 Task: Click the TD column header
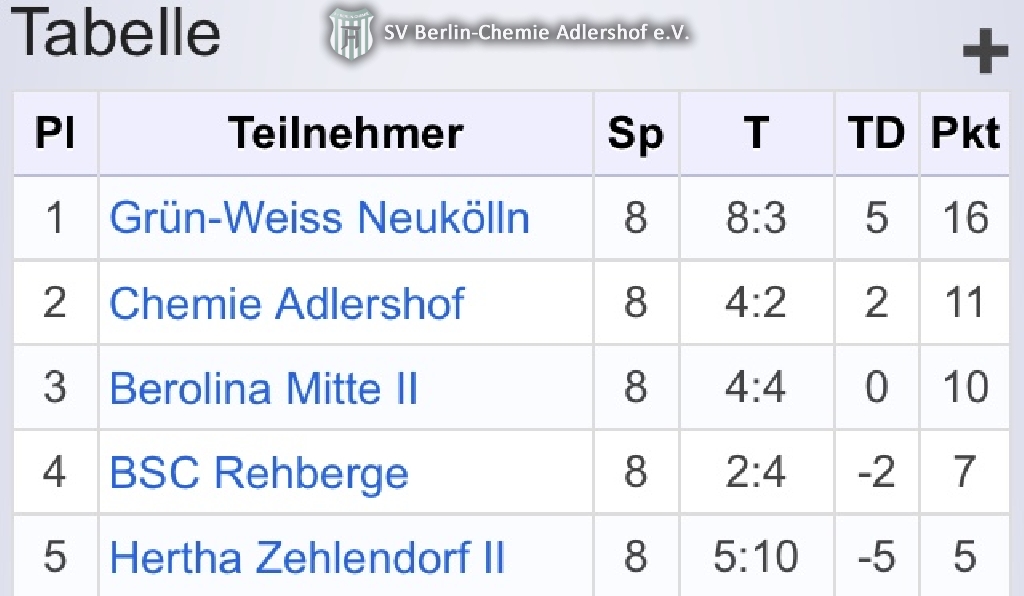[x=876, y=133]
